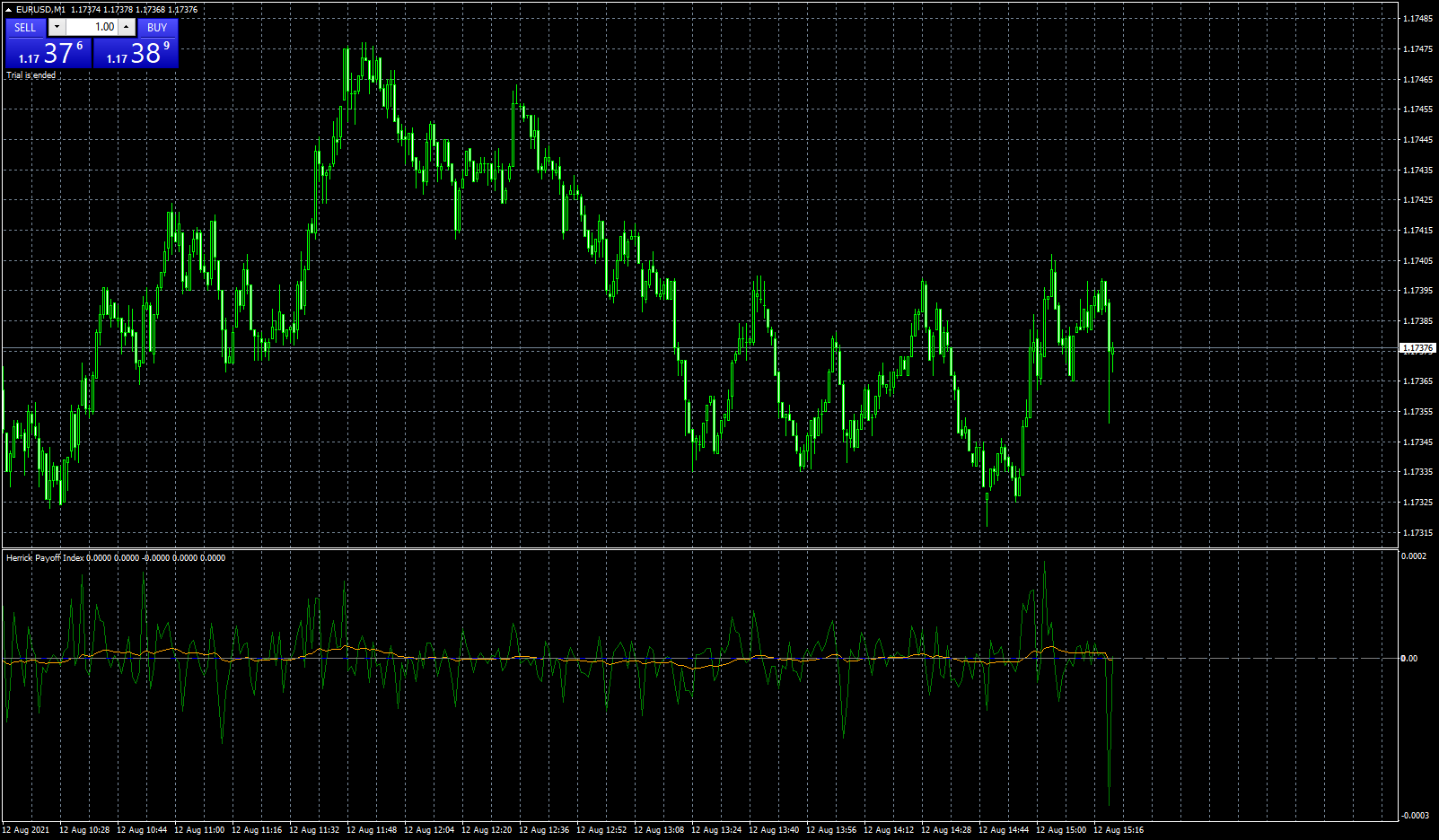1439x840 pixels.
Task: Collapse the one-click trading panel triangle
Action: (9, 10)
